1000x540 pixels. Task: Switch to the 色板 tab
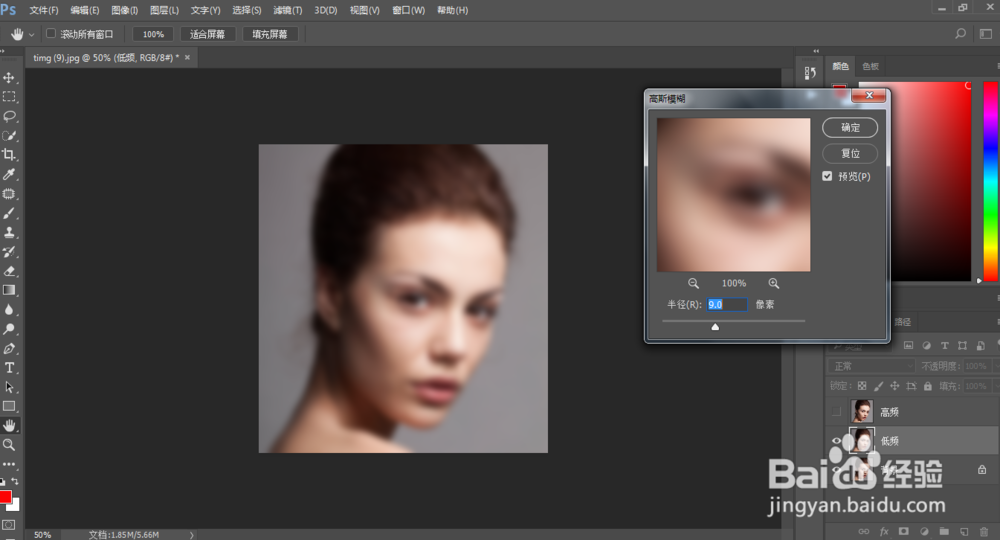(871, 66)
